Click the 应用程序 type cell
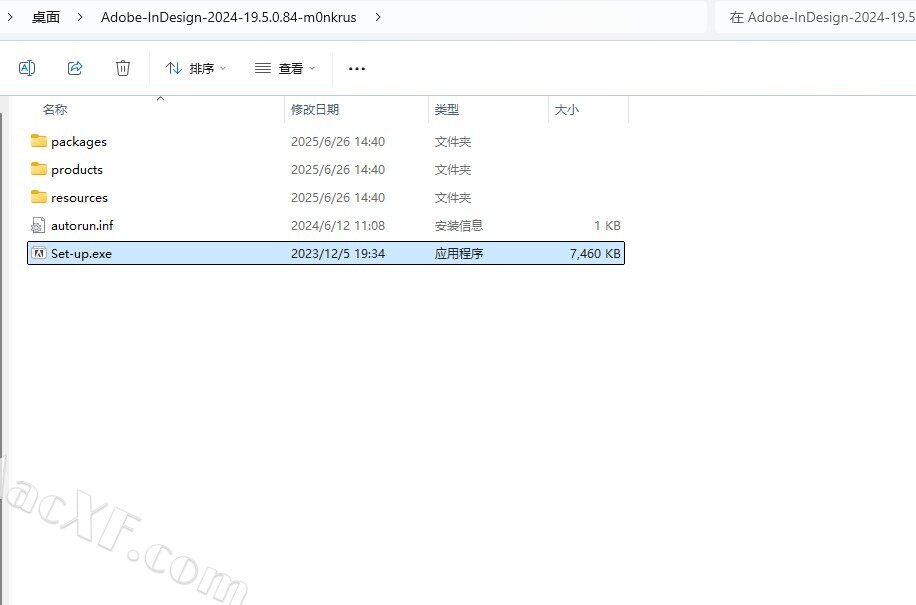Screen dimensions: 916x605 pos(459,253)
